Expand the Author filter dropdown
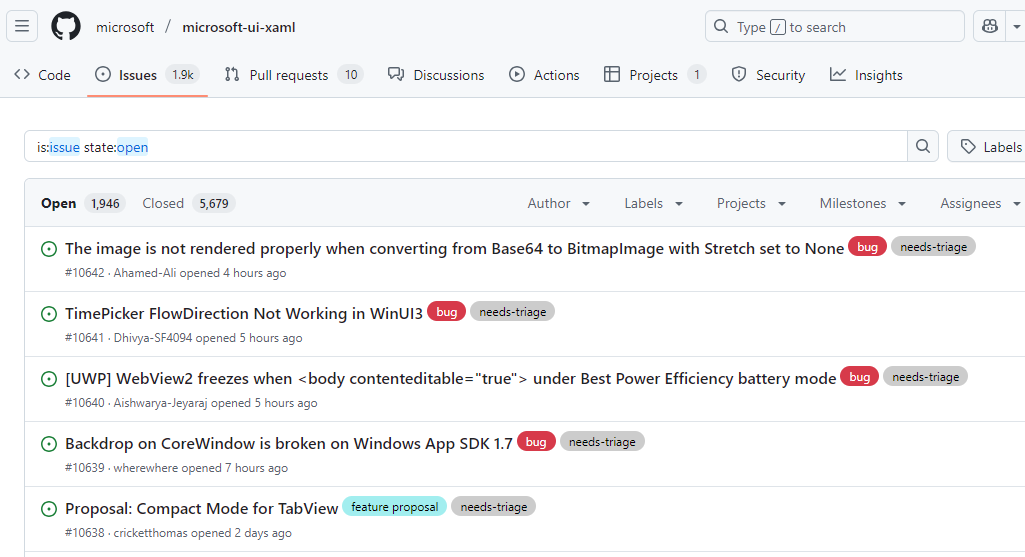The height and width of the screenshot is (557, 1025). (x=559, y=203)
